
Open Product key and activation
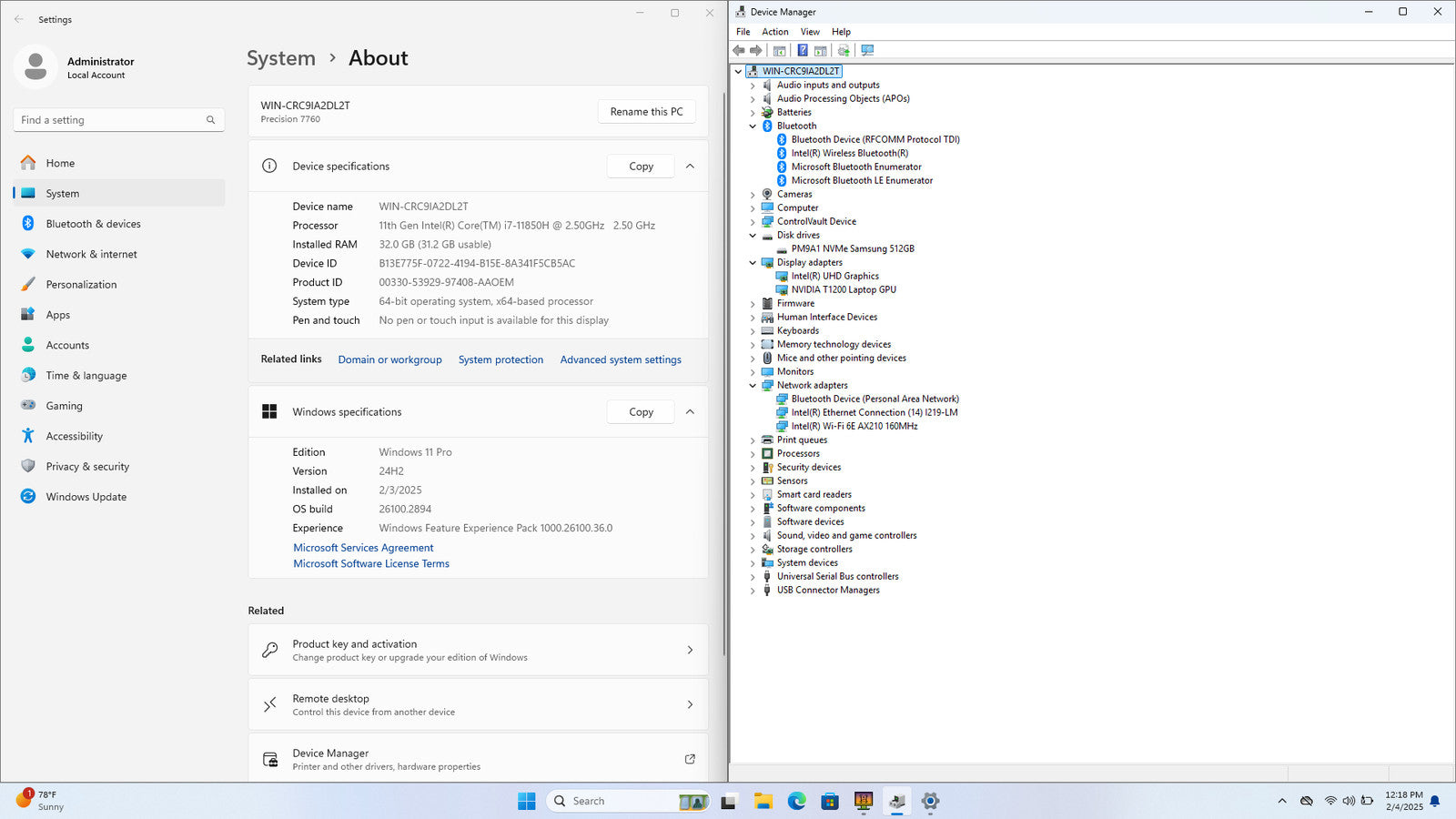point(478,650)
